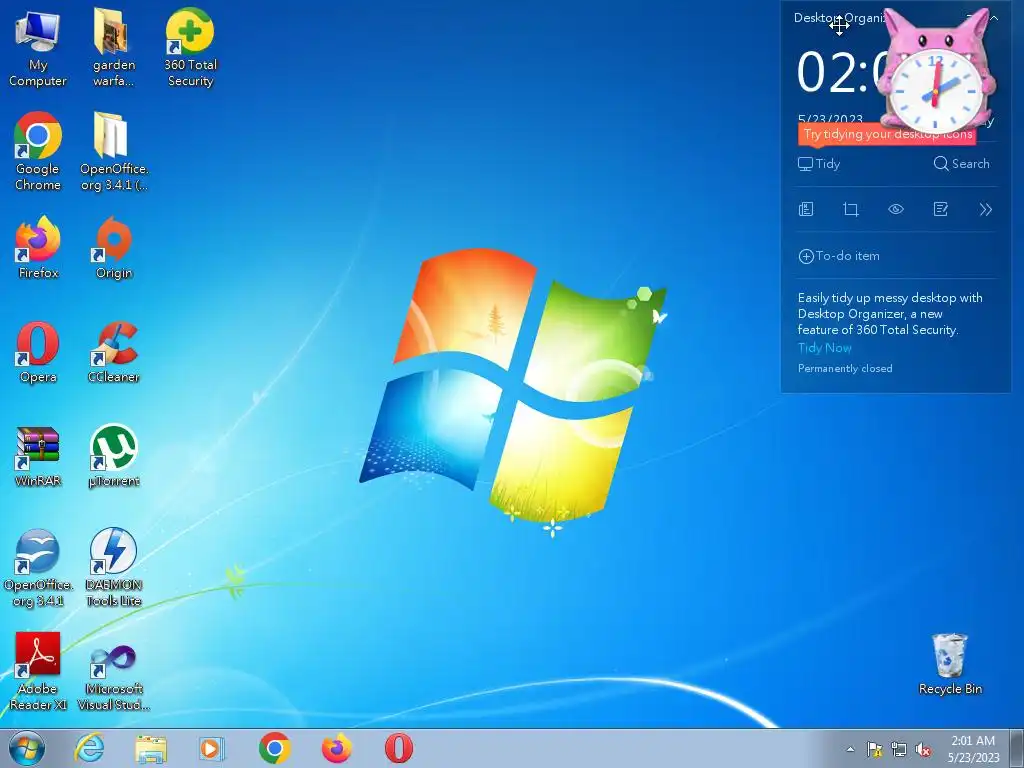Open Internet Explorer from taskbar
Image resolution: width=1024 pixels, height=768 pixels.
89,748
